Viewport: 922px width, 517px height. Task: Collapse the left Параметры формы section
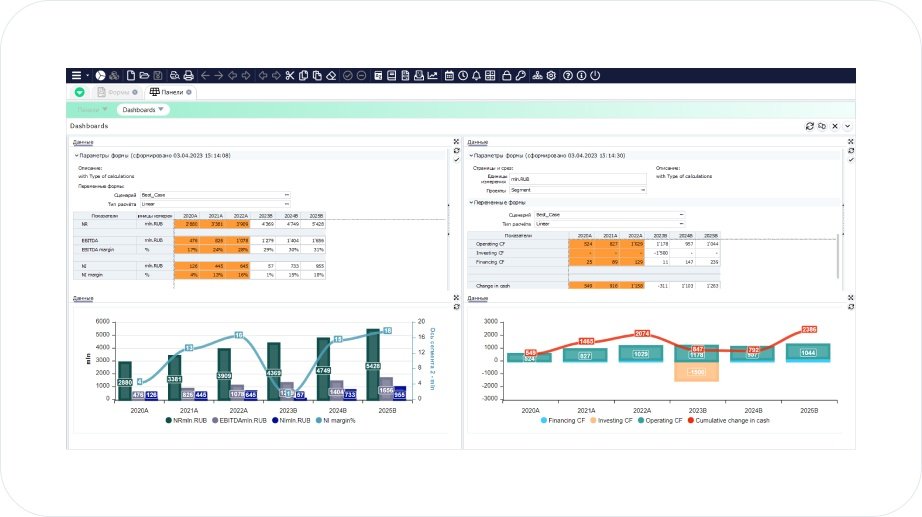pos(76,156)
